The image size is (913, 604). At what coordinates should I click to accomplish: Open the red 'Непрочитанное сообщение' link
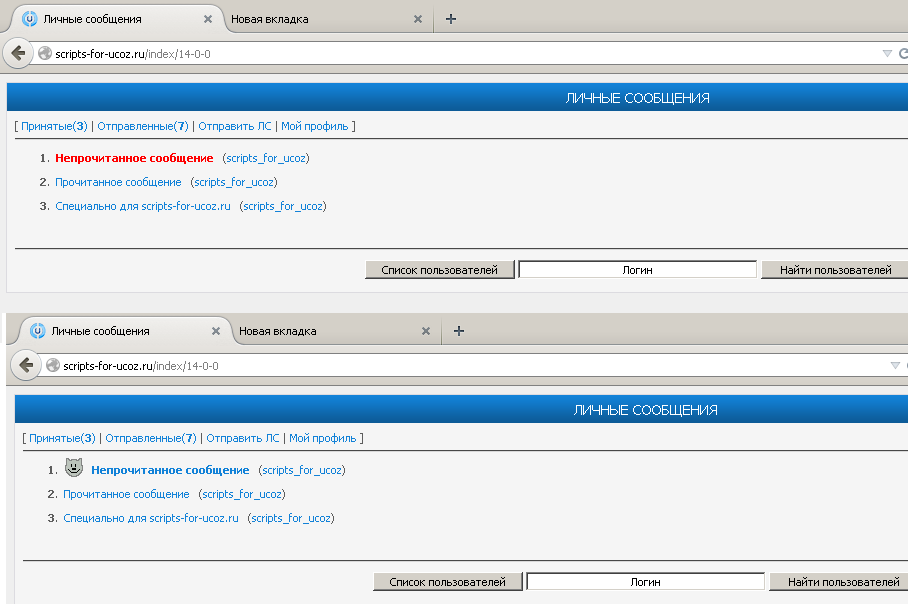point(134,158)
